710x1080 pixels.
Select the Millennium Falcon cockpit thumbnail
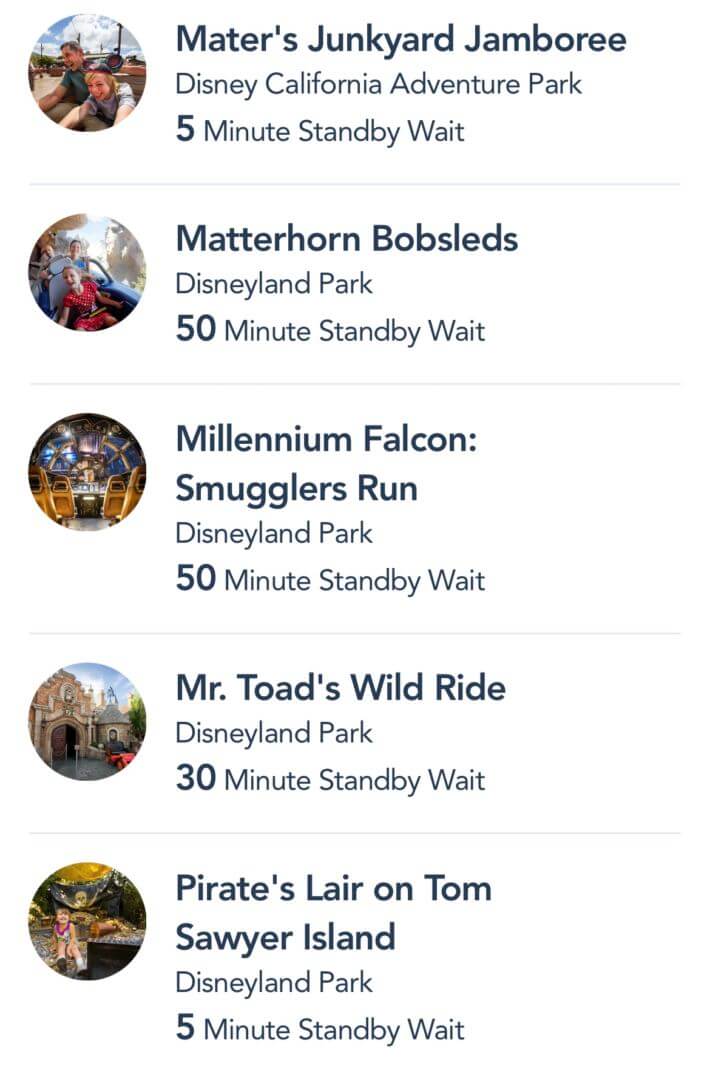pos(87,472)
